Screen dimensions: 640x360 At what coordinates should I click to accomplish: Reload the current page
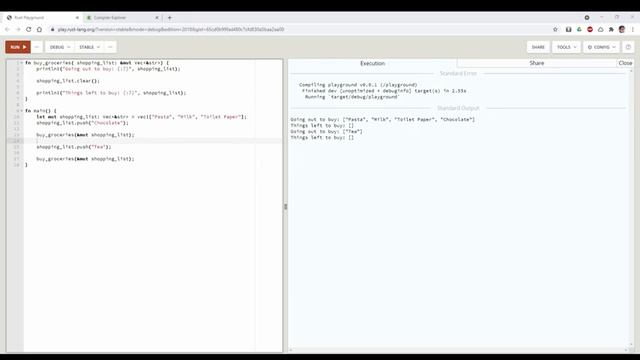[29, 29]
